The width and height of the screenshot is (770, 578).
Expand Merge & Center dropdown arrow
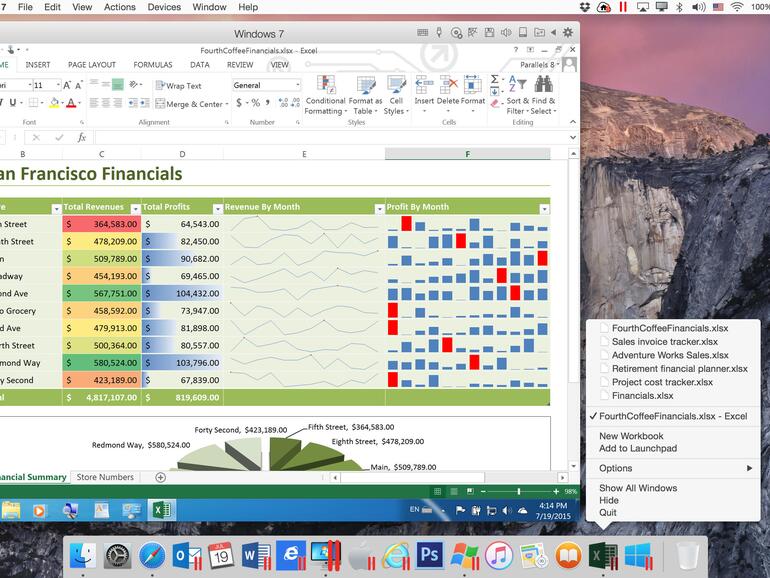click(227, 104)
